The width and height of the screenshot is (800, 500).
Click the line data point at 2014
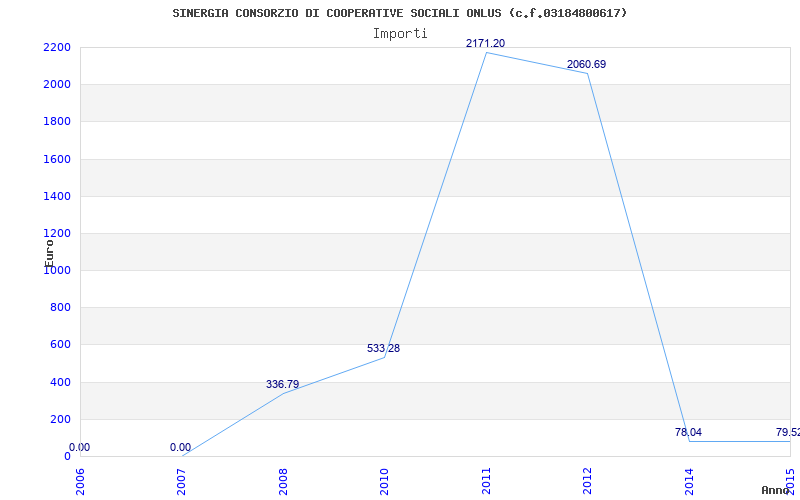click(x=689, y=441)
